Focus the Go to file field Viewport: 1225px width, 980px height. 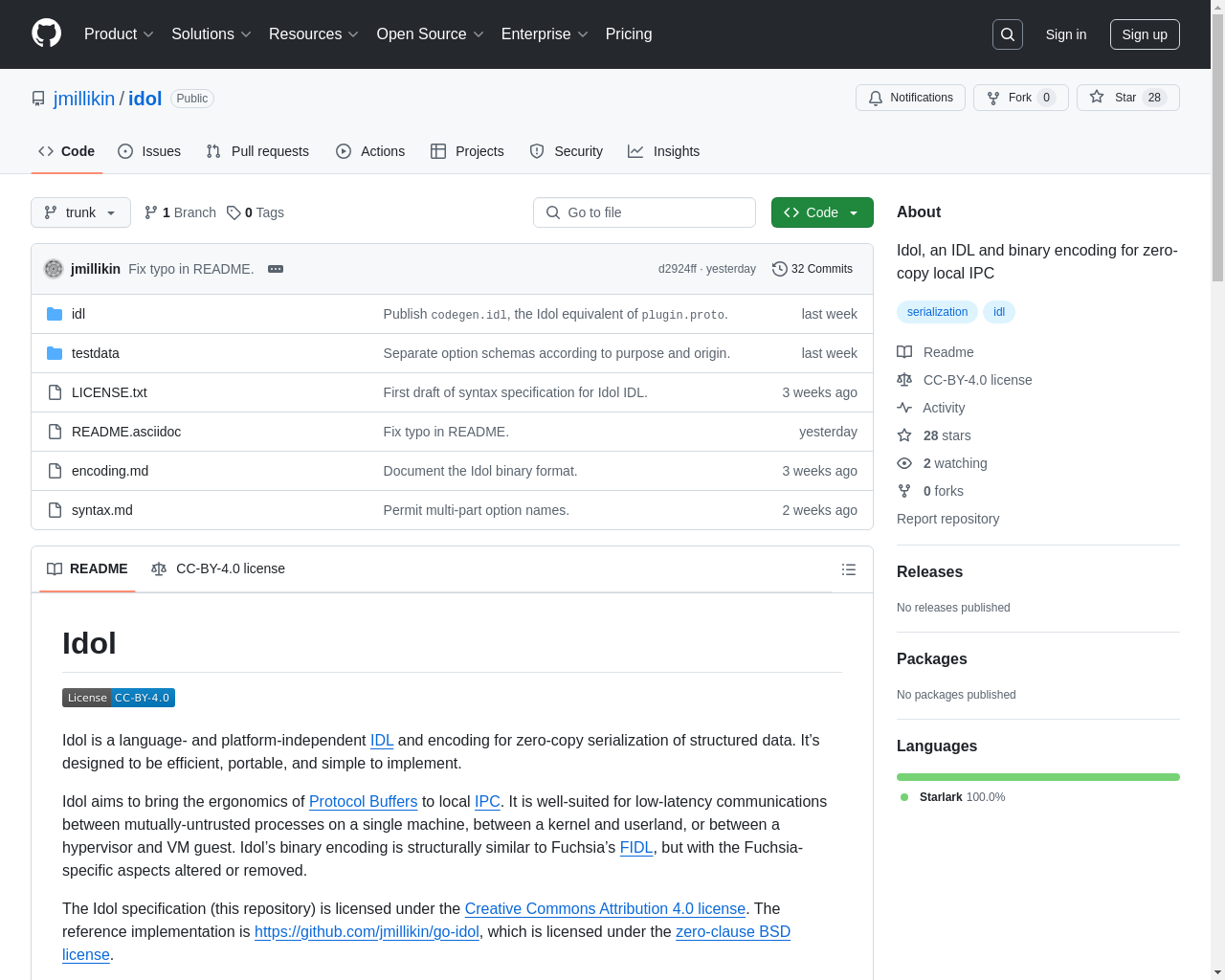pyautogui.click(x=644, y=212)
